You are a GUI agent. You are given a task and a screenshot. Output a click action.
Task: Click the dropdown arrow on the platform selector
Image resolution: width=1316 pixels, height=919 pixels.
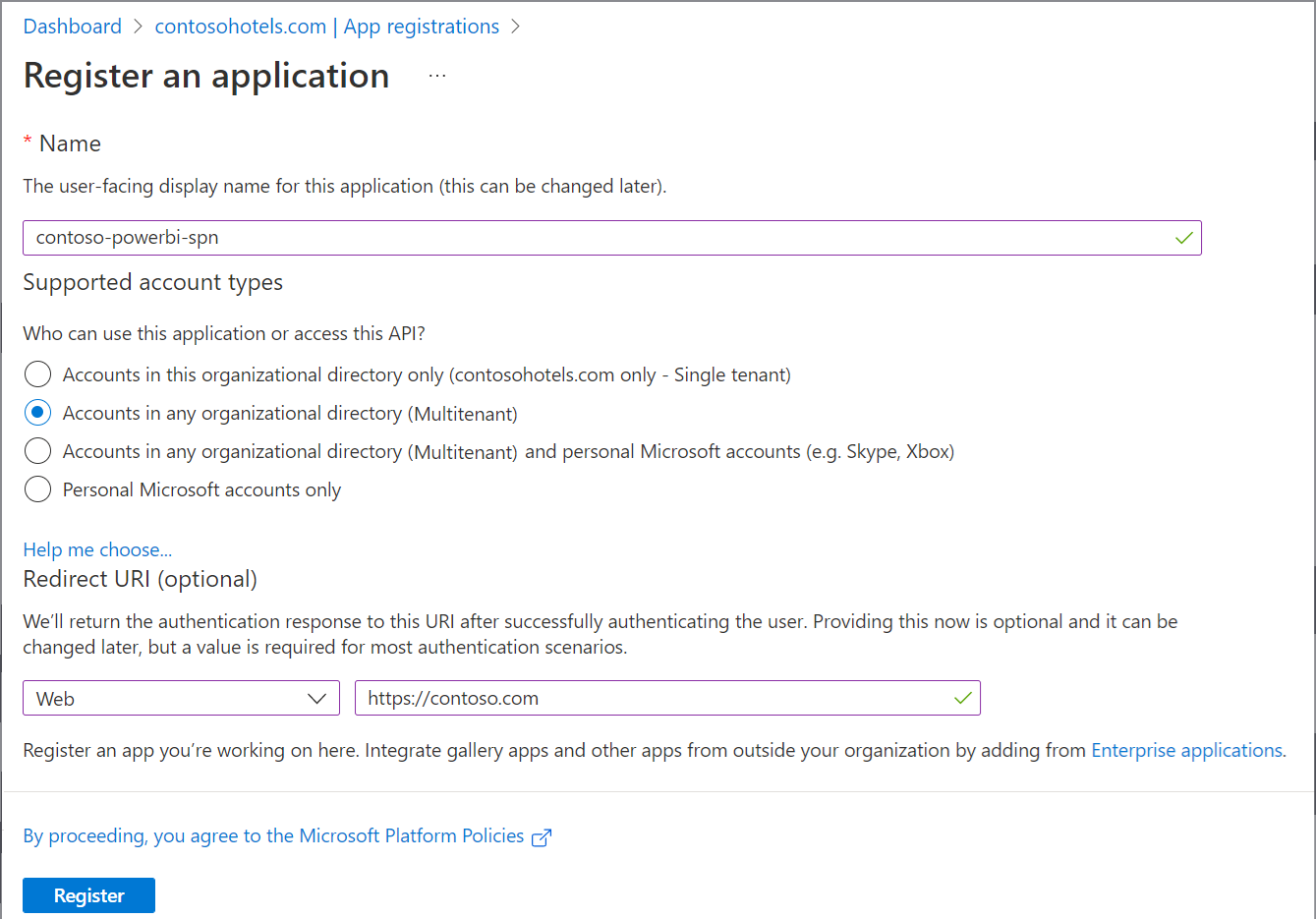tap(317, 698)
